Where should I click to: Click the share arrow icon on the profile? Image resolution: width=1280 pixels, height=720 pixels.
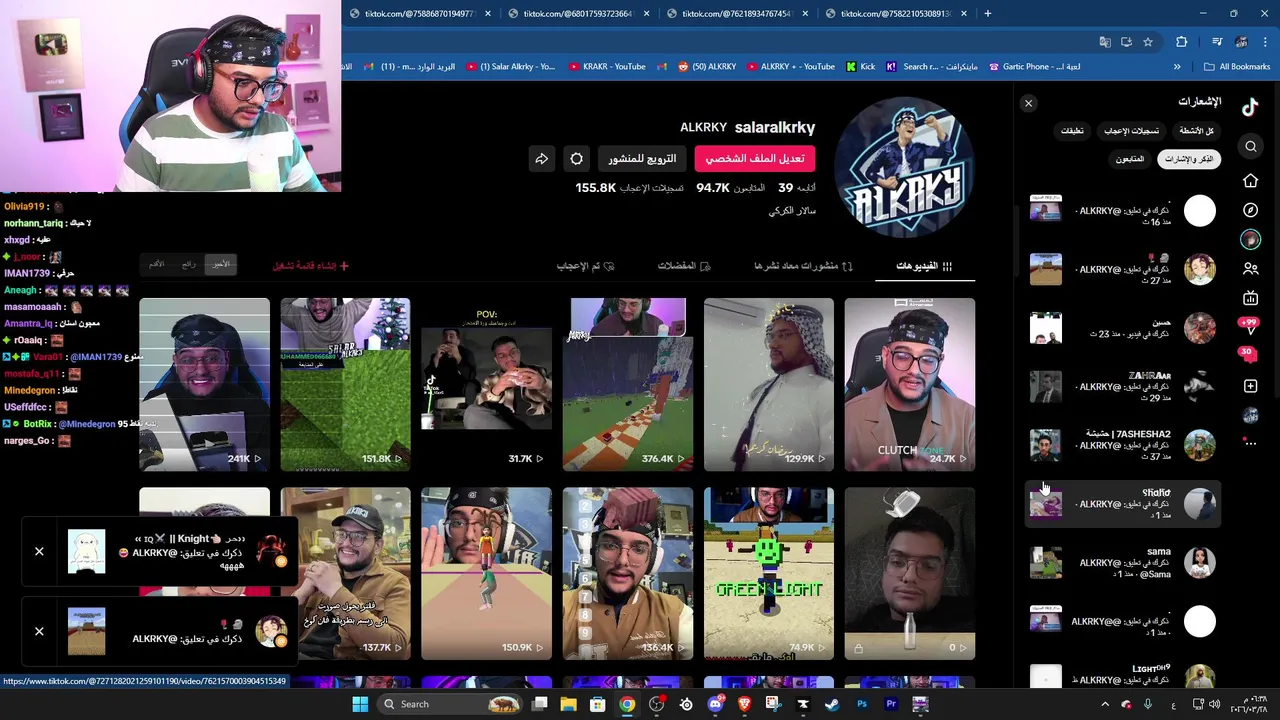pyautogui.click(x=541, y=159)
